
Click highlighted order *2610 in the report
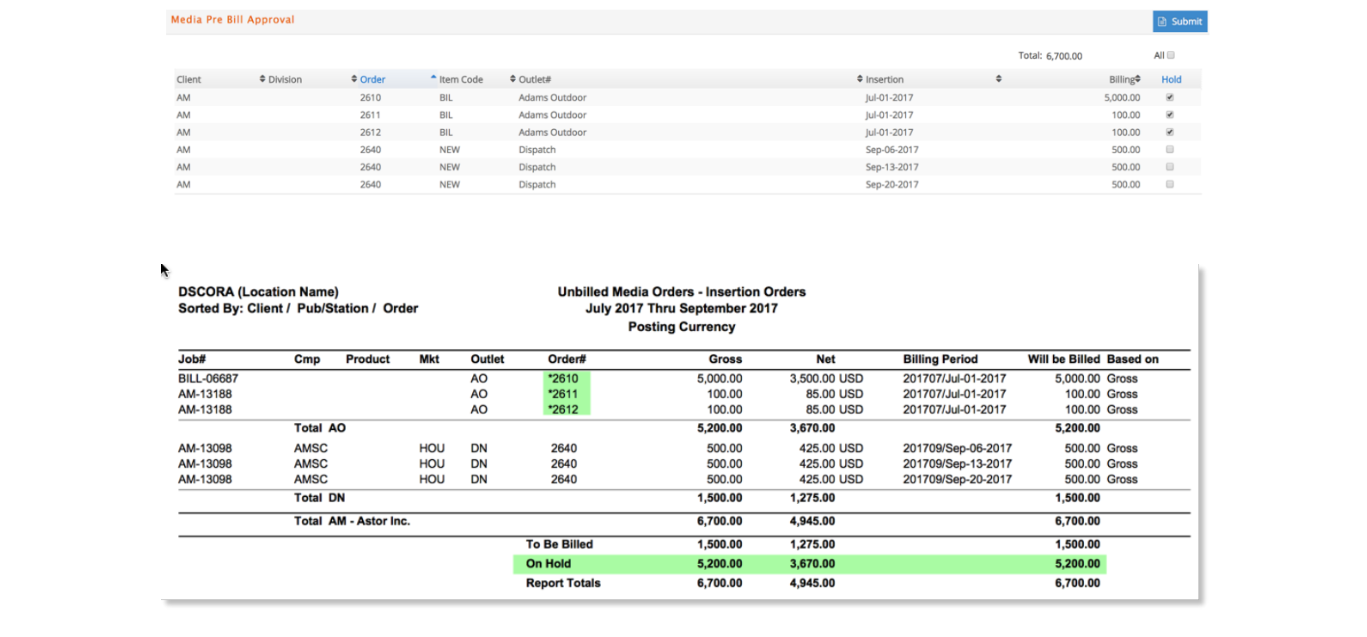(x=563, y=379)
